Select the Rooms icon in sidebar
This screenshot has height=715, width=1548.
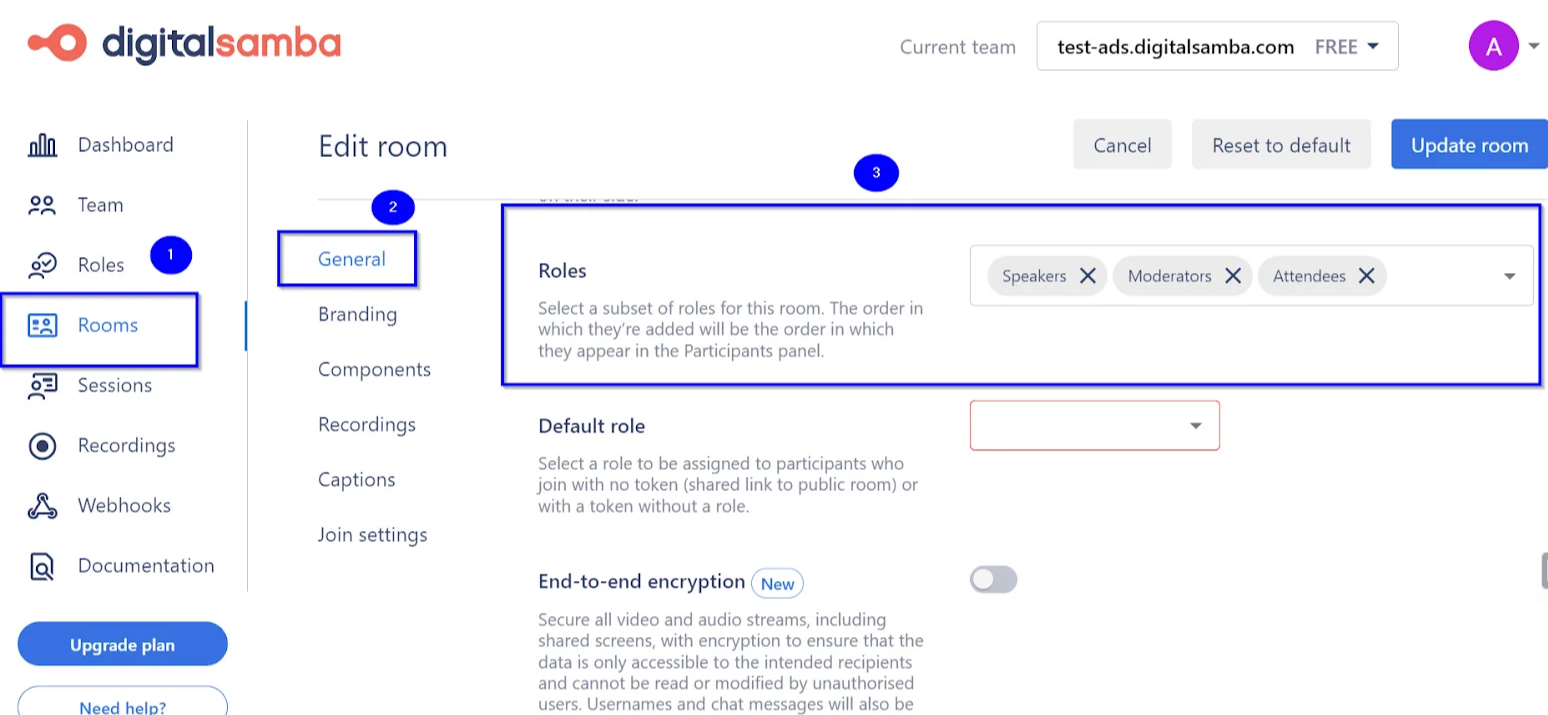42,325
